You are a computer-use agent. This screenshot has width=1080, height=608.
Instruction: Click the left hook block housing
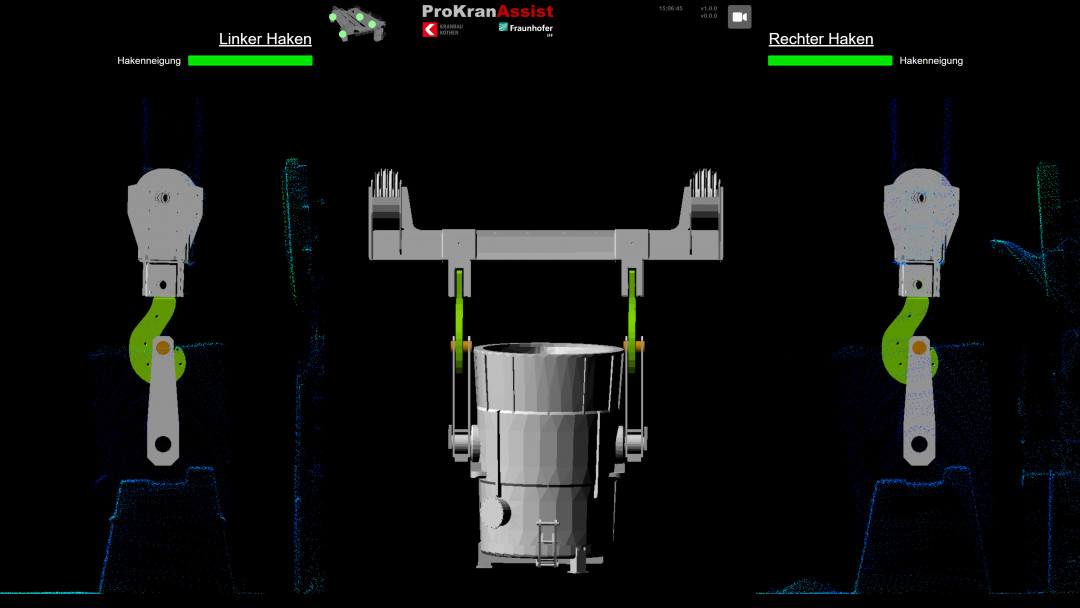click(x=165, y=215)
